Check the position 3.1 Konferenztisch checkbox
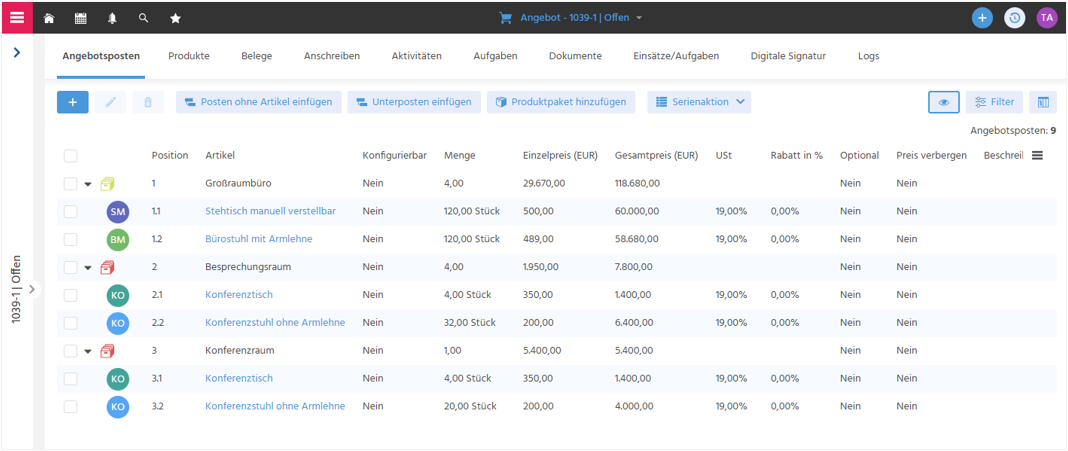This screenshot has width=1068, height=451. [70, 379]
